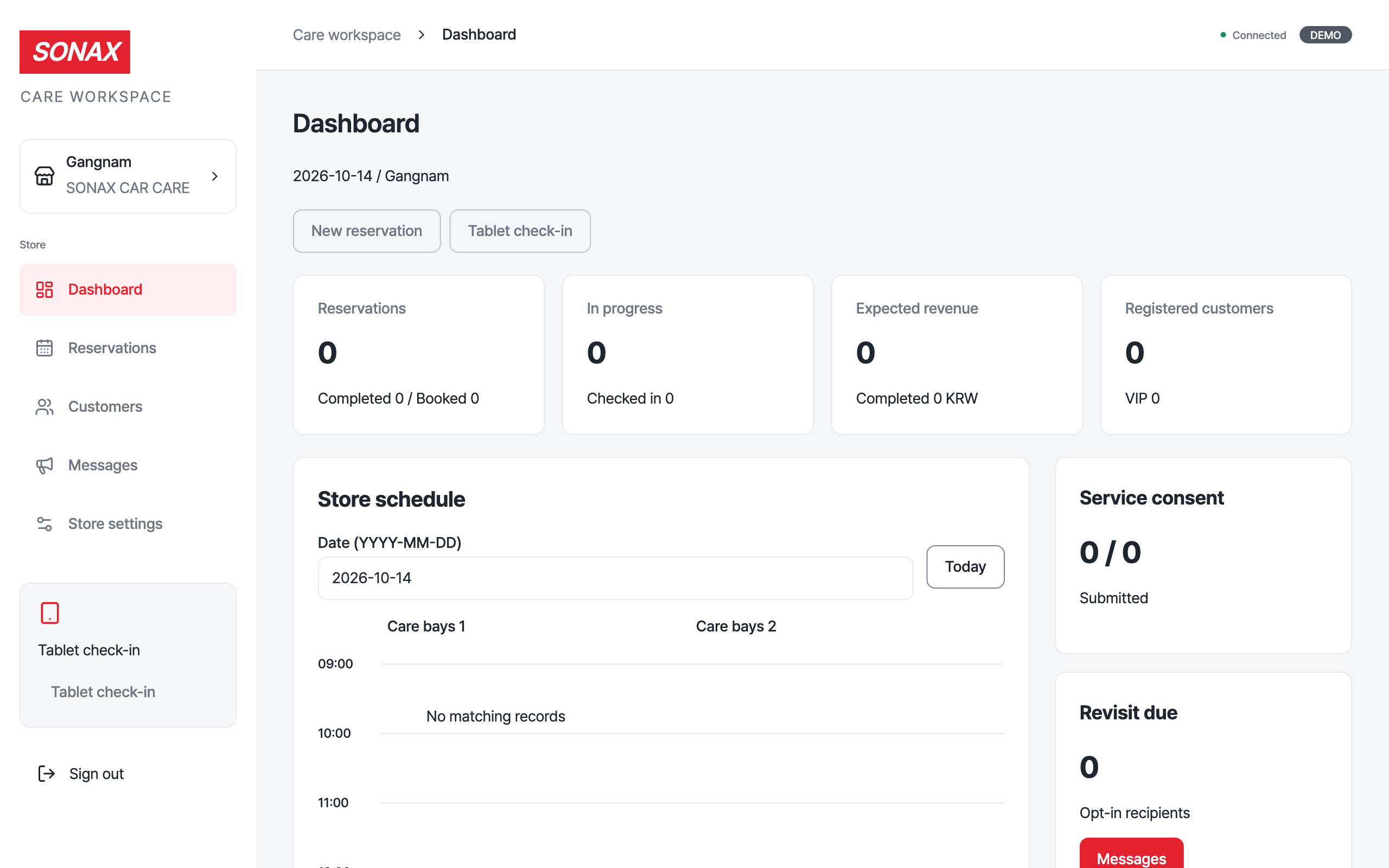The image size is (1389, 868).
Task: Open the Gangnam SONAX CAR CARE store switcher
Action: point(128,176)
